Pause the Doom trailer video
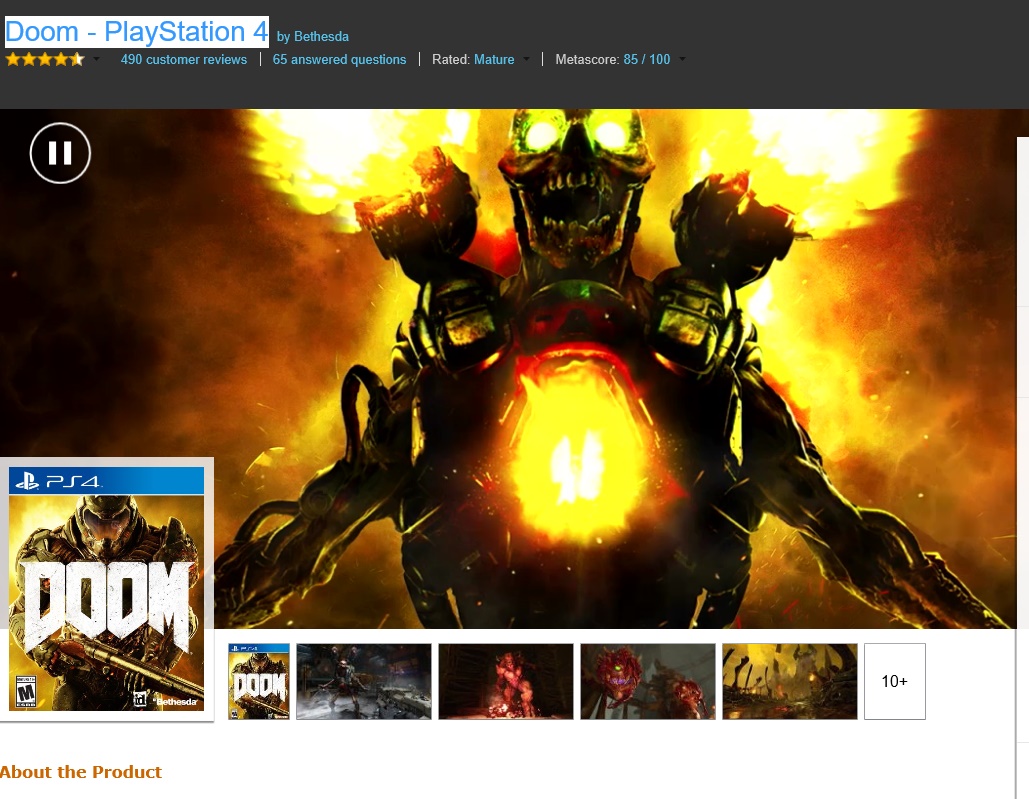The height and width of the screenshot is (799, 1029). [x=60, y=153]
